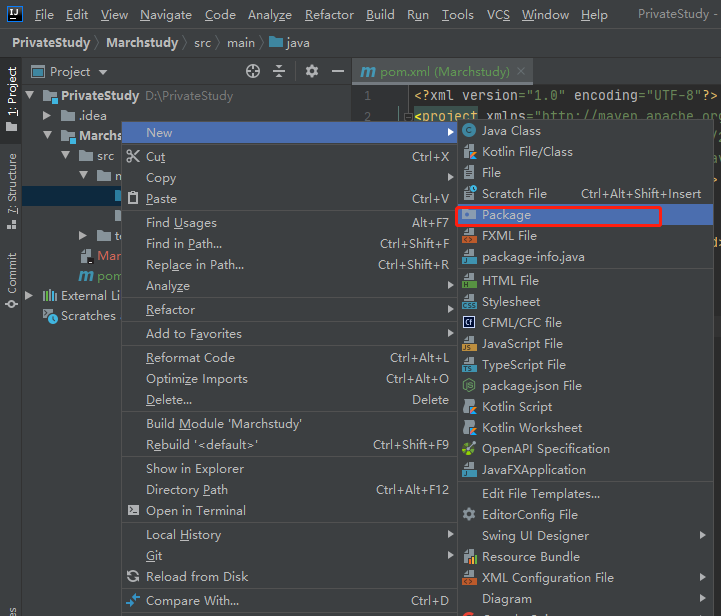The width and height of the screenshot is (721, 616).
Task: Click the HTML File icon
Action: (469, 280)
